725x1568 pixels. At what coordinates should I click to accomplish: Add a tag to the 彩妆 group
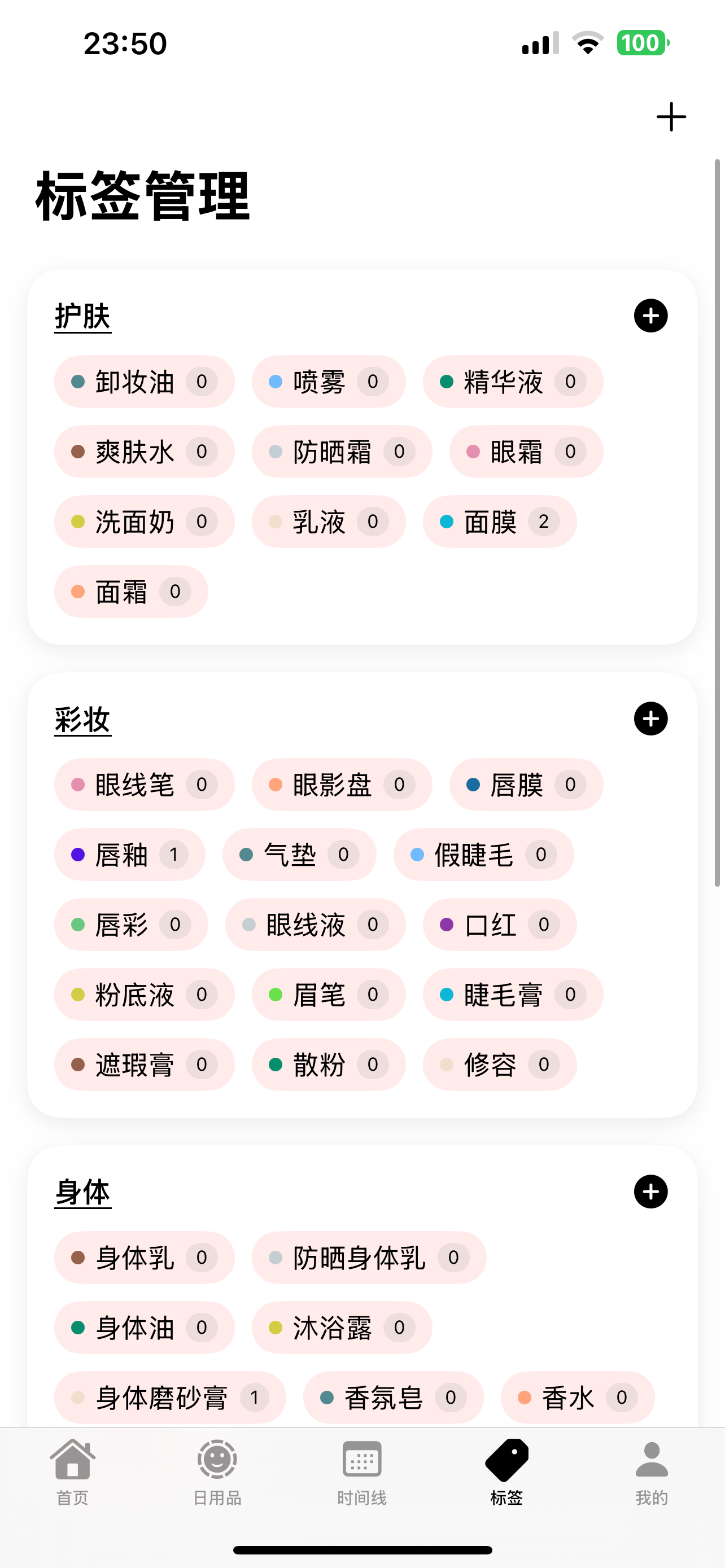tap(650, 719)
